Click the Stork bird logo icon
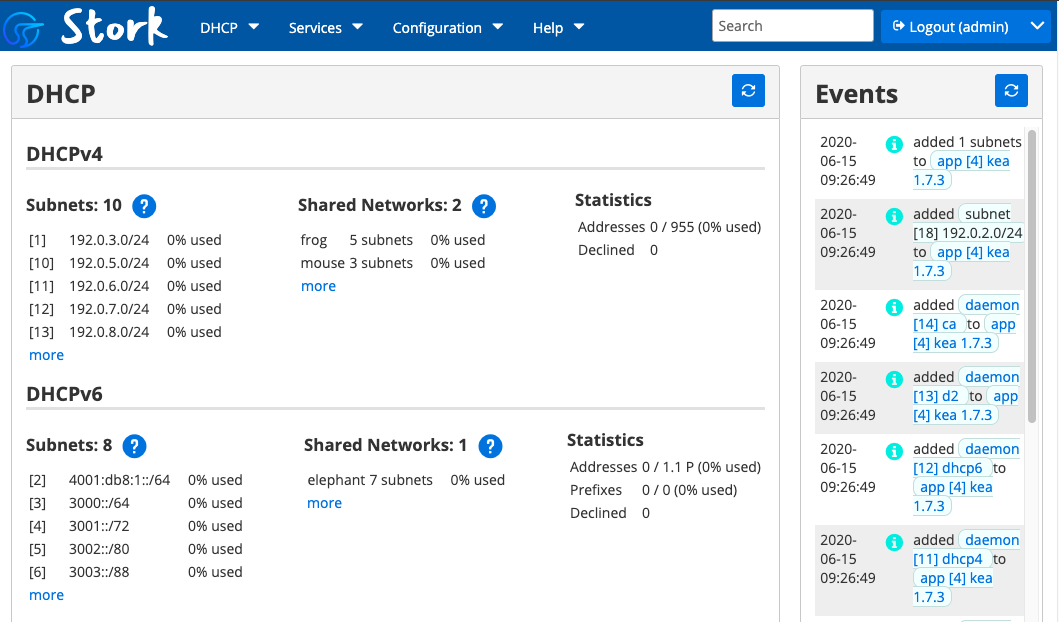The width and height of the screenshot is (1059, 622). [23, 29]
